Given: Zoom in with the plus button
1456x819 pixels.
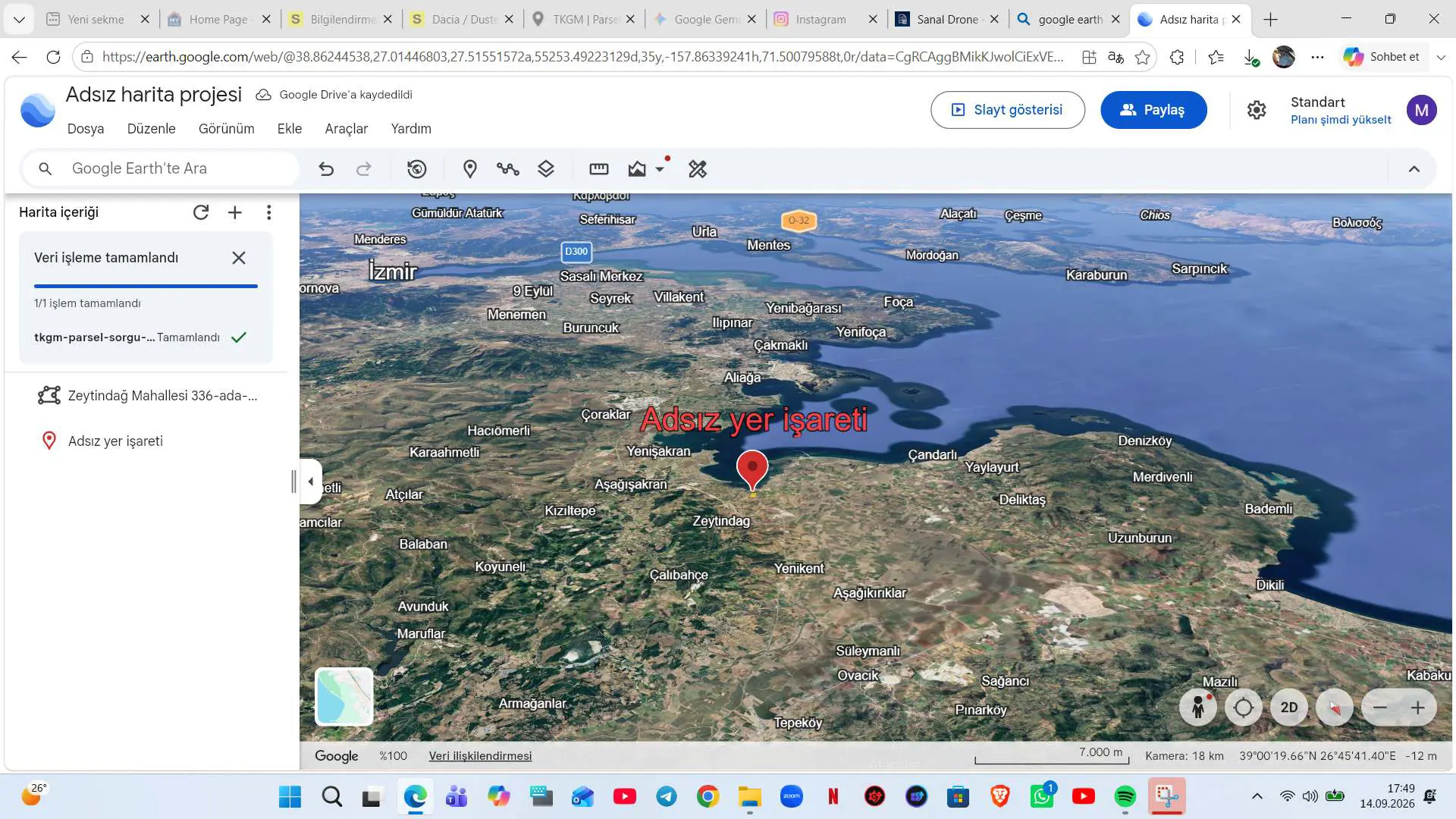Looking at the screenshot, I should (x=1418, y=708).
